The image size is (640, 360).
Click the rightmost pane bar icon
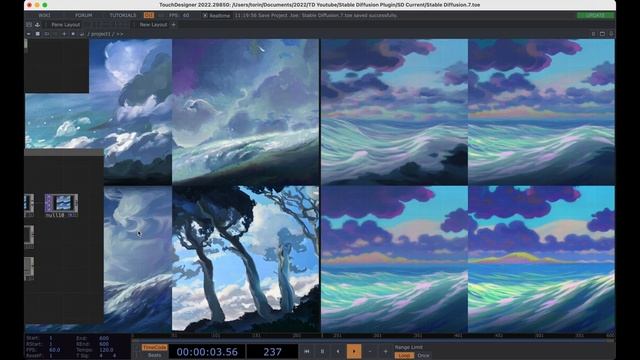(611, 34)
